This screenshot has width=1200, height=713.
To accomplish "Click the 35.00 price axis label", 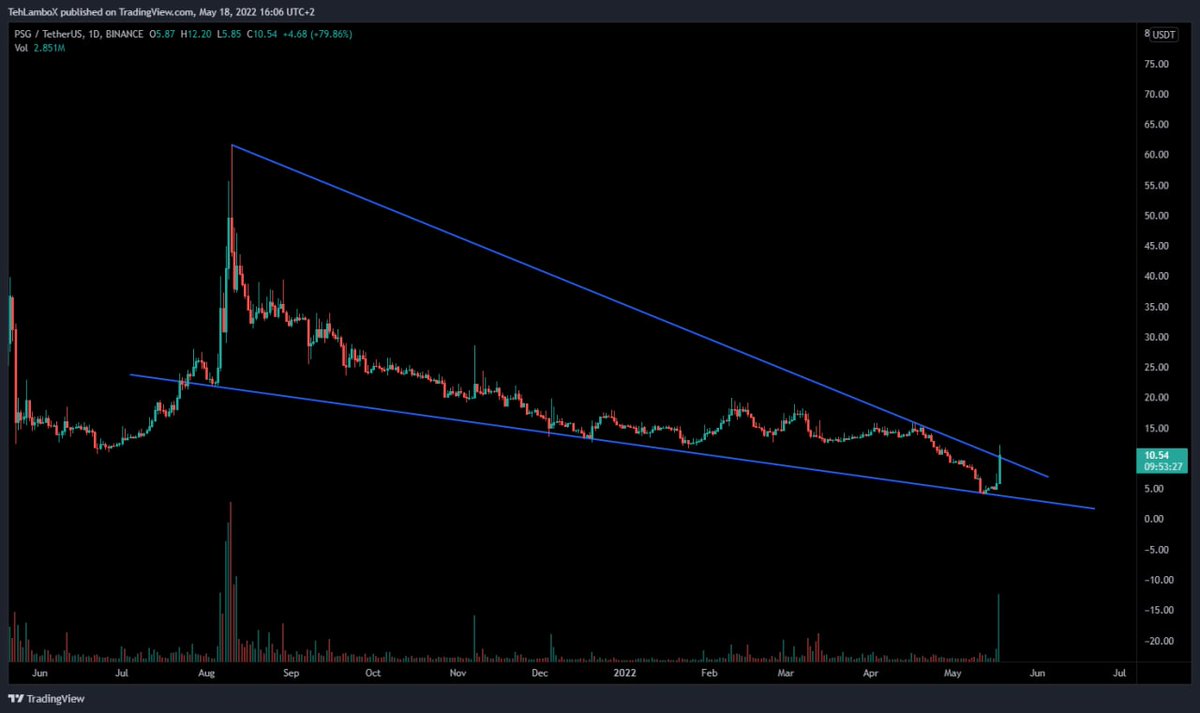I will 1159,307.
